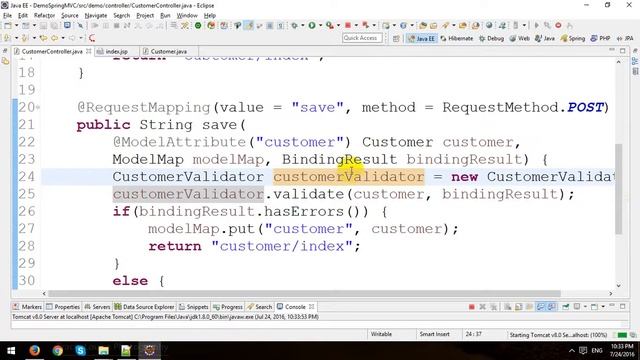Switch to the Hibernate perspective
Screen dimensions: 640x360
pos(457,38)
